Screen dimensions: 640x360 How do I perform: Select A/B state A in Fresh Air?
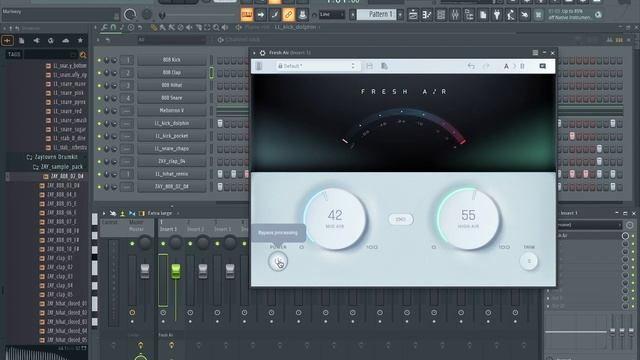pos(506,66)
